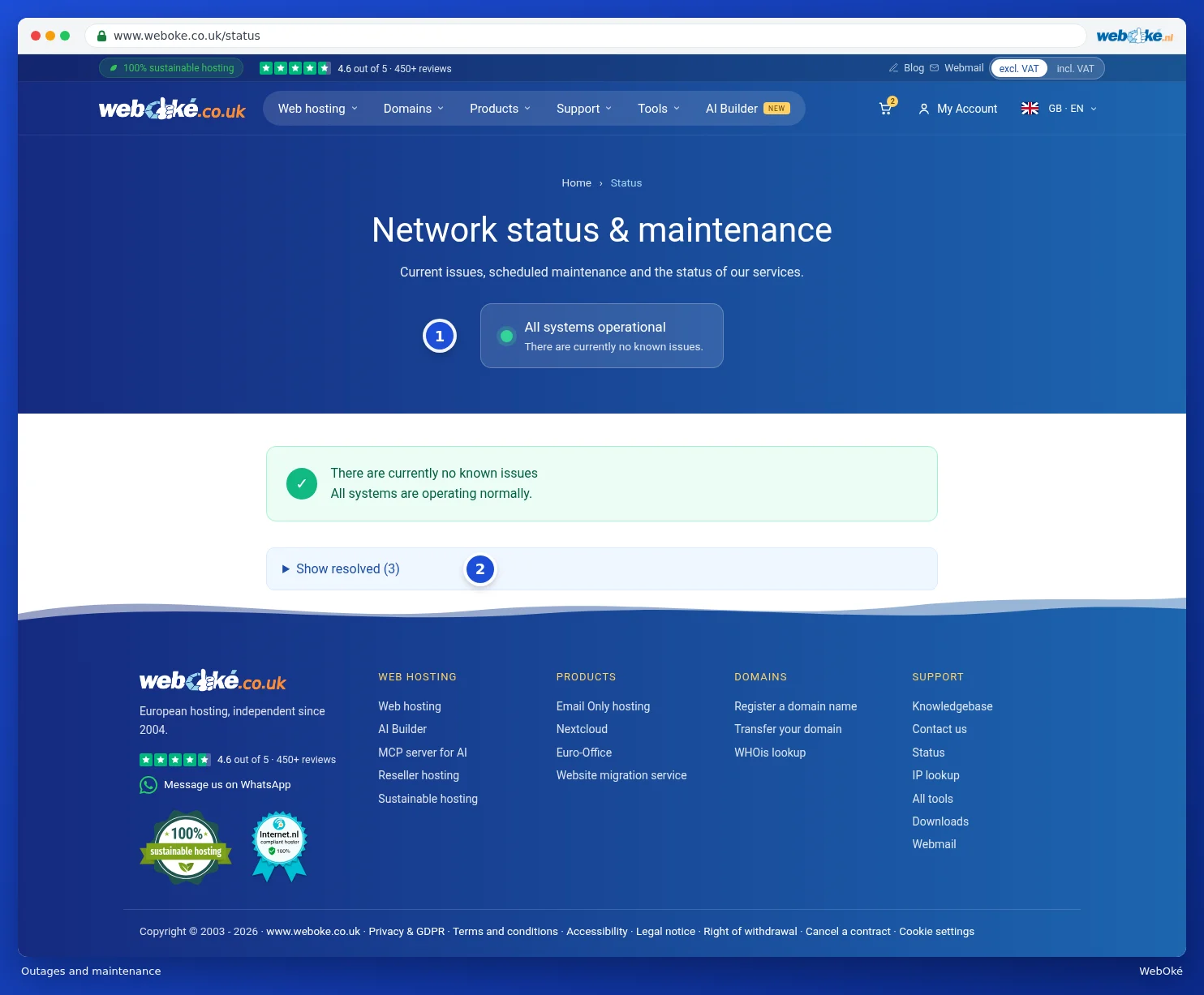Open Webmail from the top bar
Viewport: 1204px width, 995px height.
957,68
